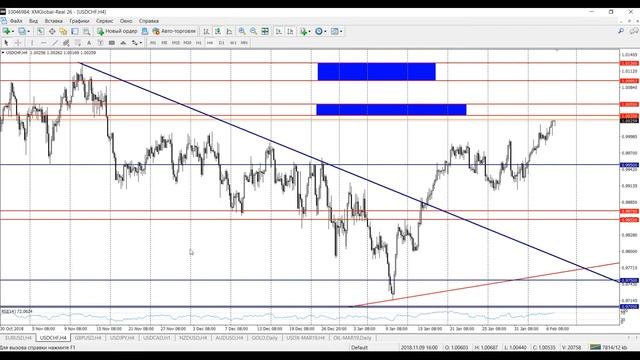The width and height of the screenshot is (640, 360).
Task: Open the Вставка menu
Action: click(53, 21)
